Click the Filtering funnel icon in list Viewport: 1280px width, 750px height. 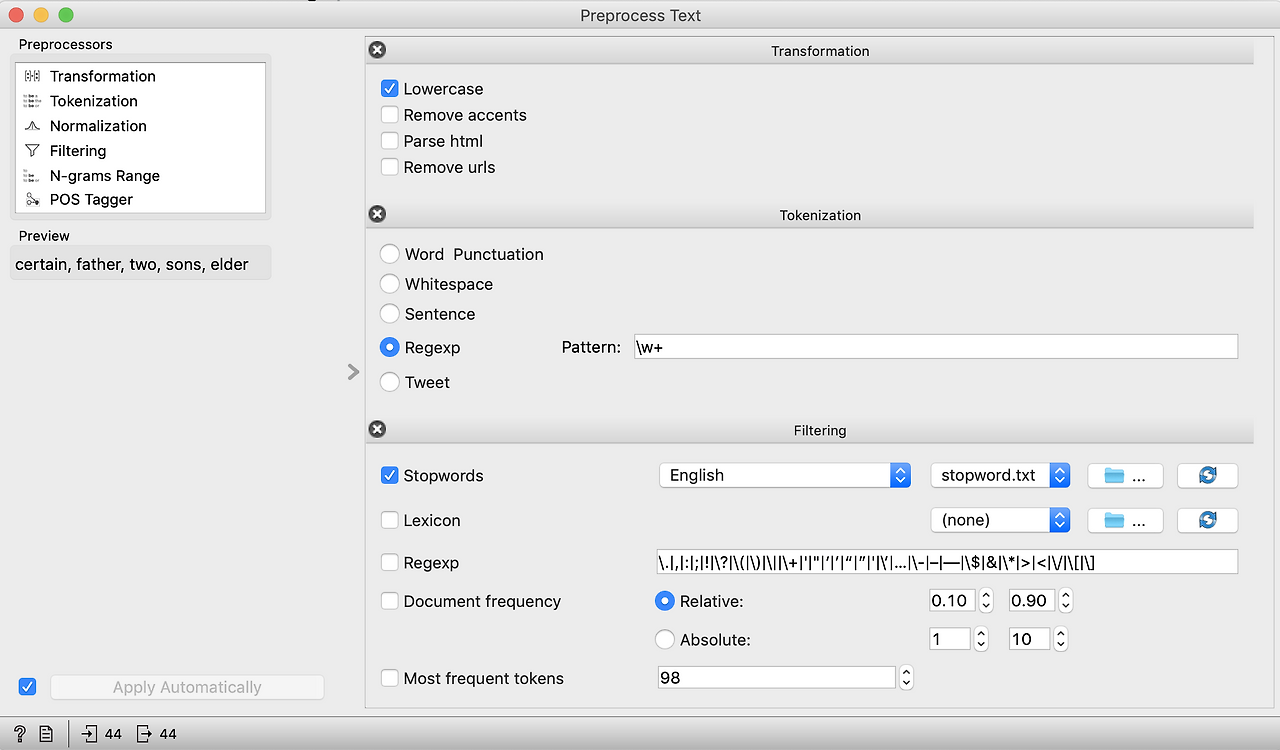click(x=32, y=151)
